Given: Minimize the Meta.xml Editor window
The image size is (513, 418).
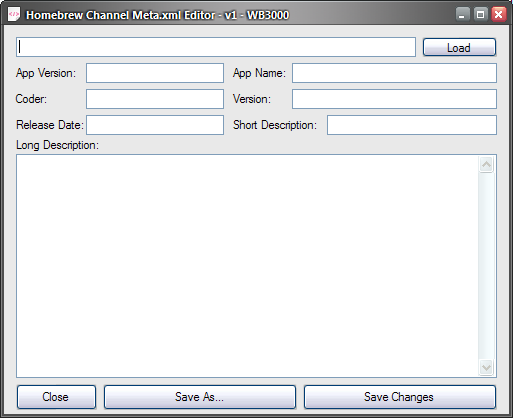Looking at the screenshot, I should pos(462,15).
